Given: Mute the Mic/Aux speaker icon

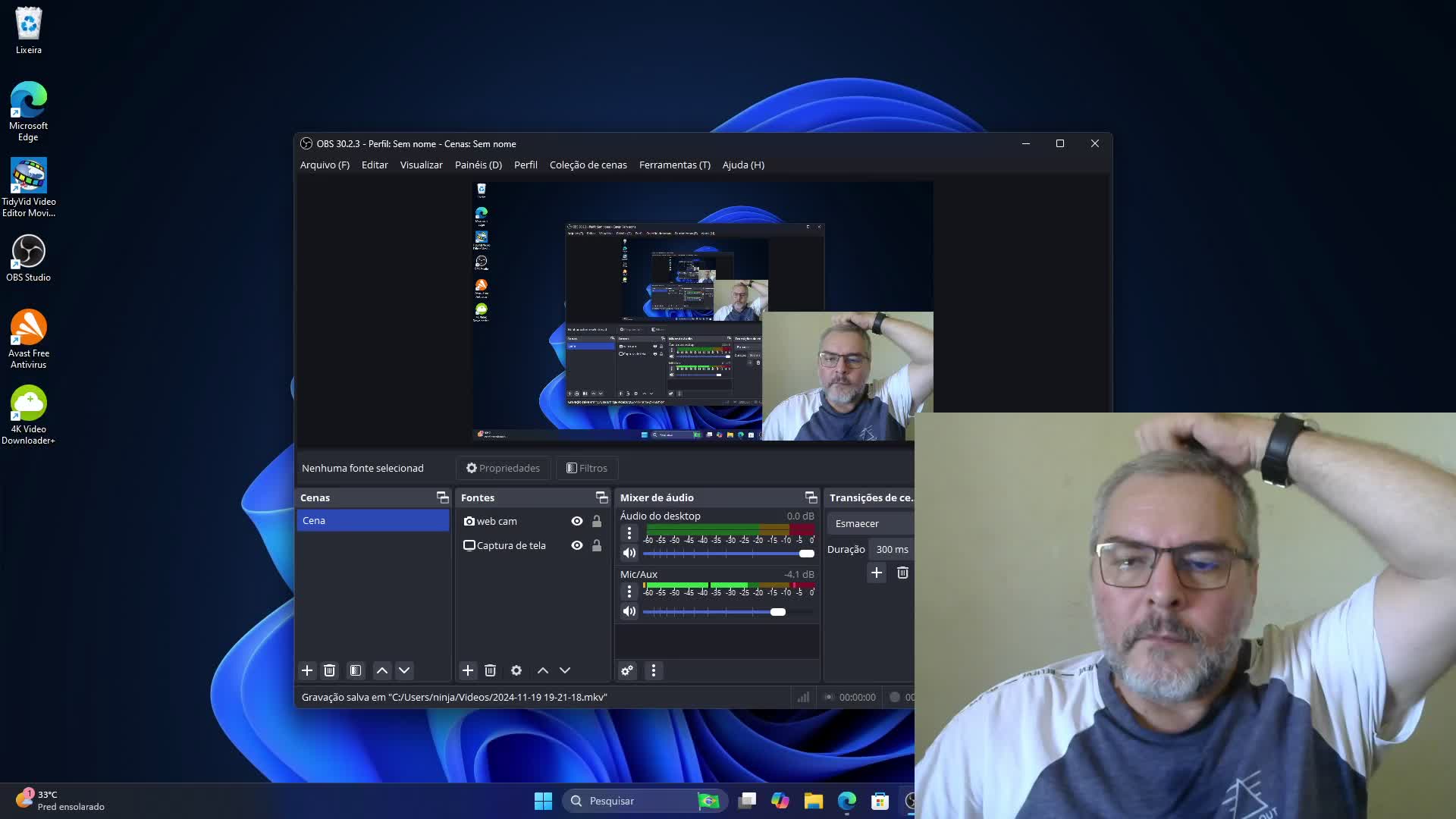Looking at the screenshot, I should coord(629,611).
